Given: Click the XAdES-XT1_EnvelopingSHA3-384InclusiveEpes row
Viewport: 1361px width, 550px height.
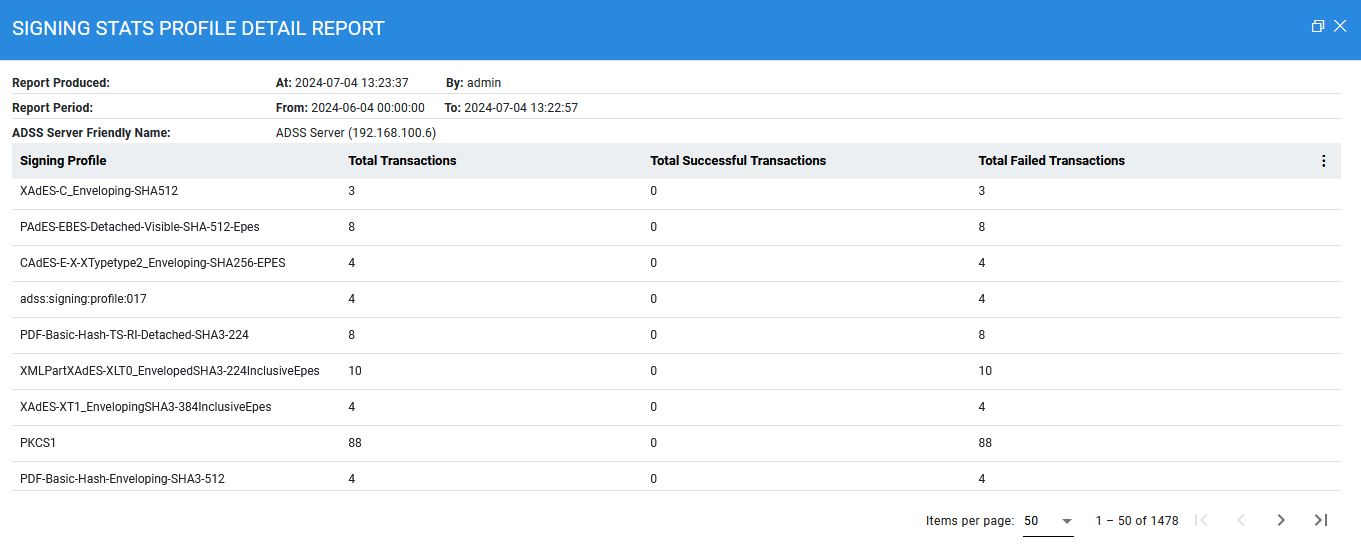Looking at the screenshot, I should (145, 407).
